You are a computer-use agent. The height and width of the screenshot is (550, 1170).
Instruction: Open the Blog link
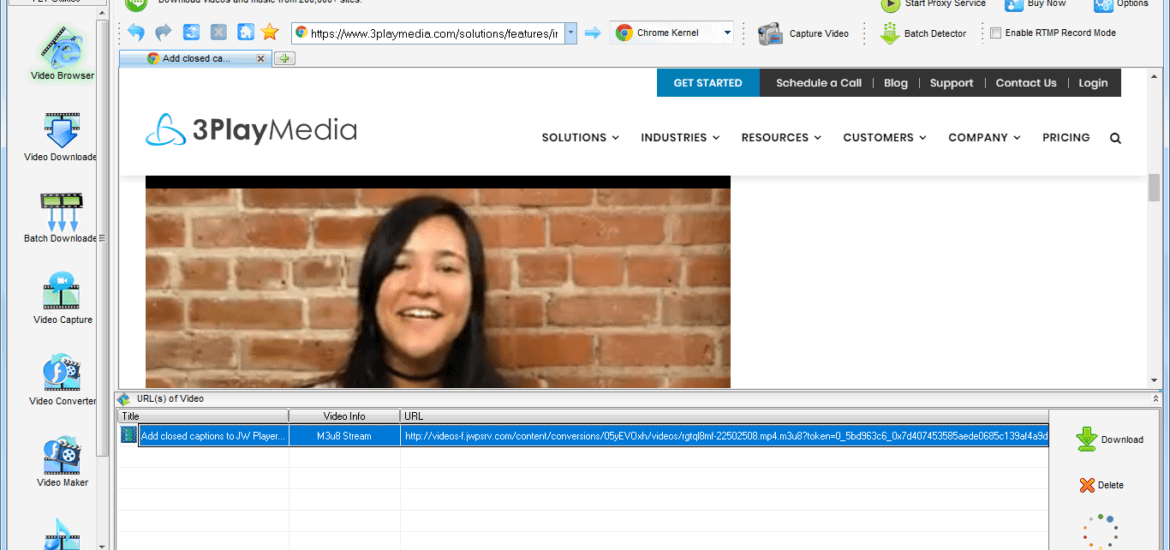[x=895, y=83]
